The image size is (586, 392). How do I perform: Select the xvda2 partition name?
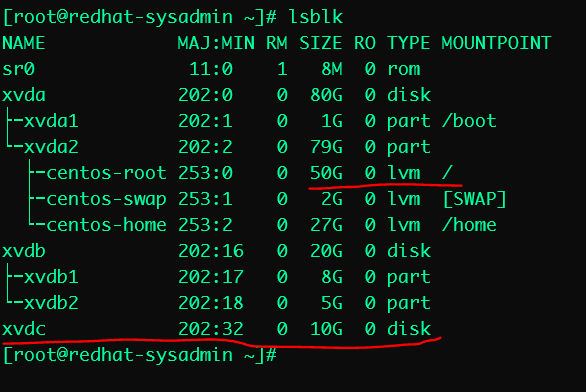(x=51, y=147)
